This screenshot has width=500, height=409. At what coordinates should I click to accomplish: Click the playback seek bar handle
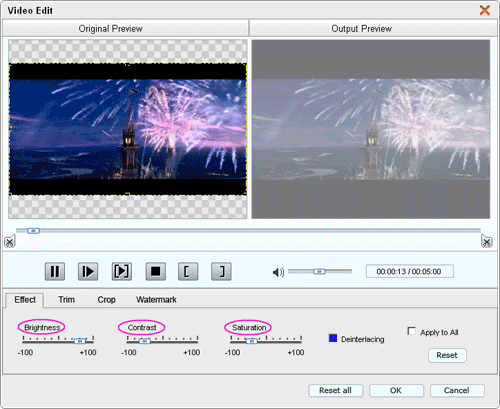coord(33,231)
